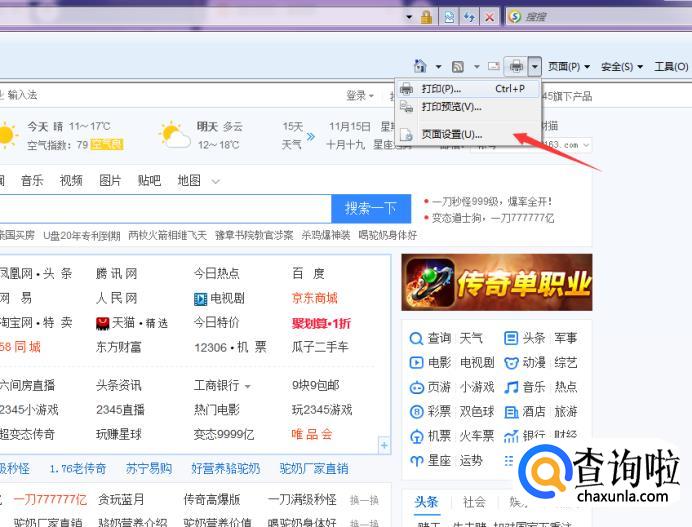Image resolution: width=692 pixels, height=527 pixels.
Task: Open the 12306·机票 link
Action: coord(230,347)
